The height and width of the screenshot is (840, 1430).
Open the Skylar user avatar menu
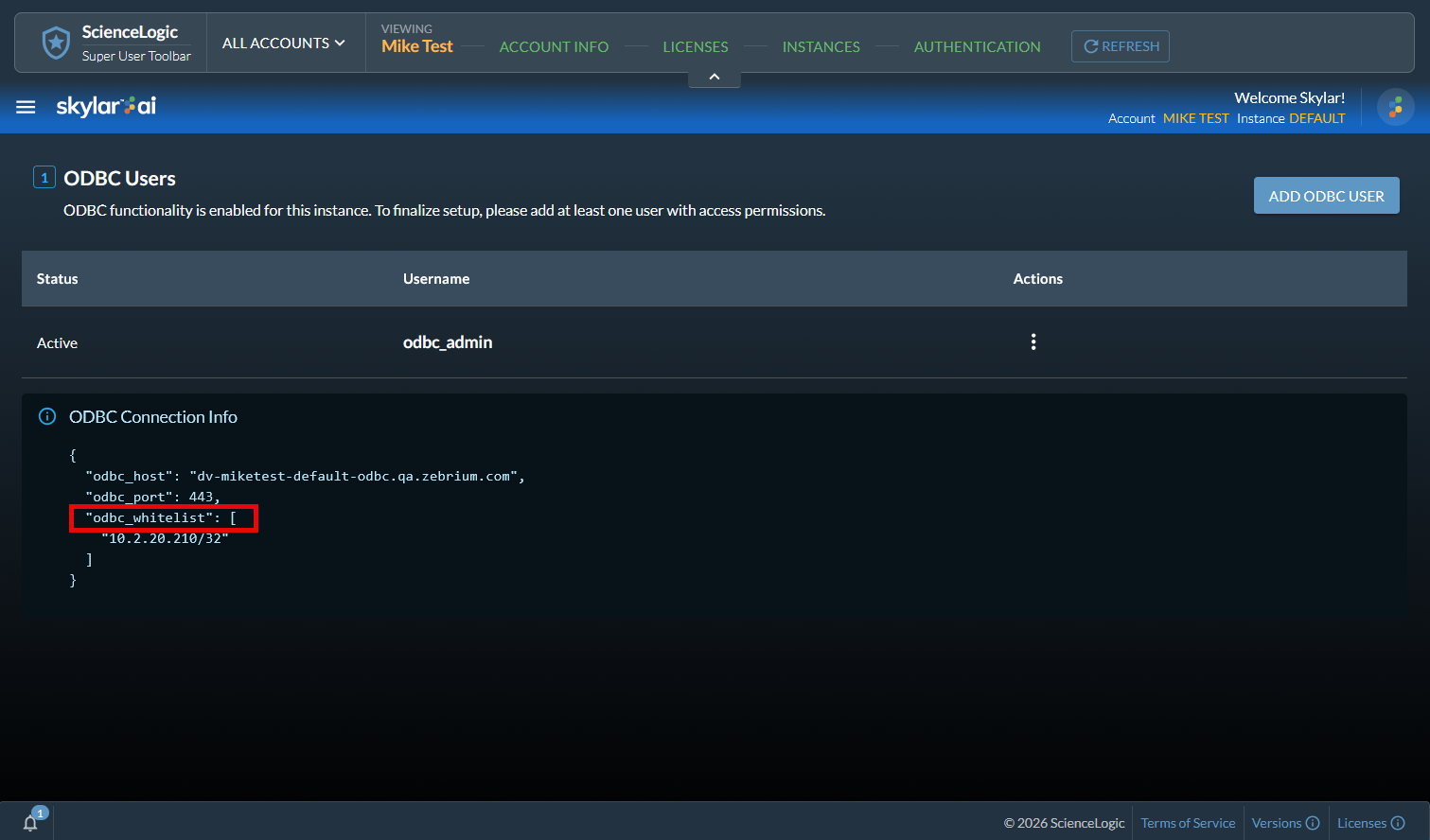(1395, 108)
